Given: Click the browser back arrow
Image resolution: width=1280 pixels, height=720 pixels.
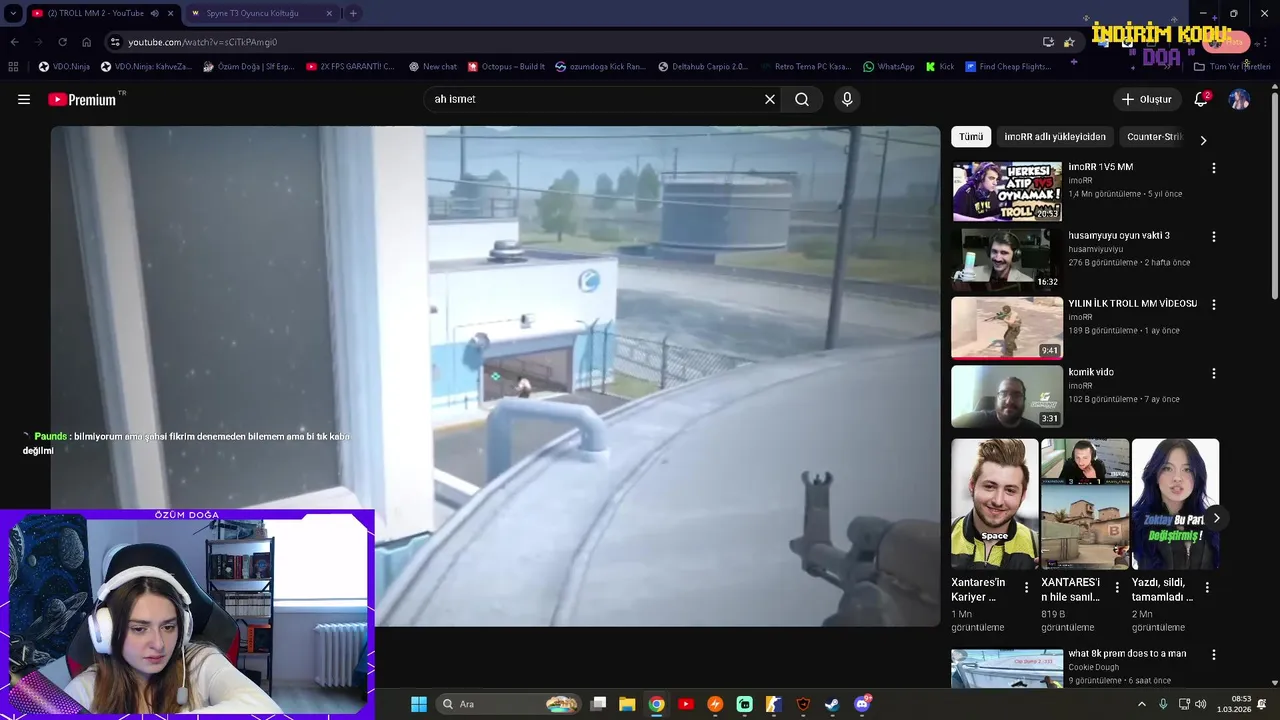Looking at the screenshot, I should 14,42.
